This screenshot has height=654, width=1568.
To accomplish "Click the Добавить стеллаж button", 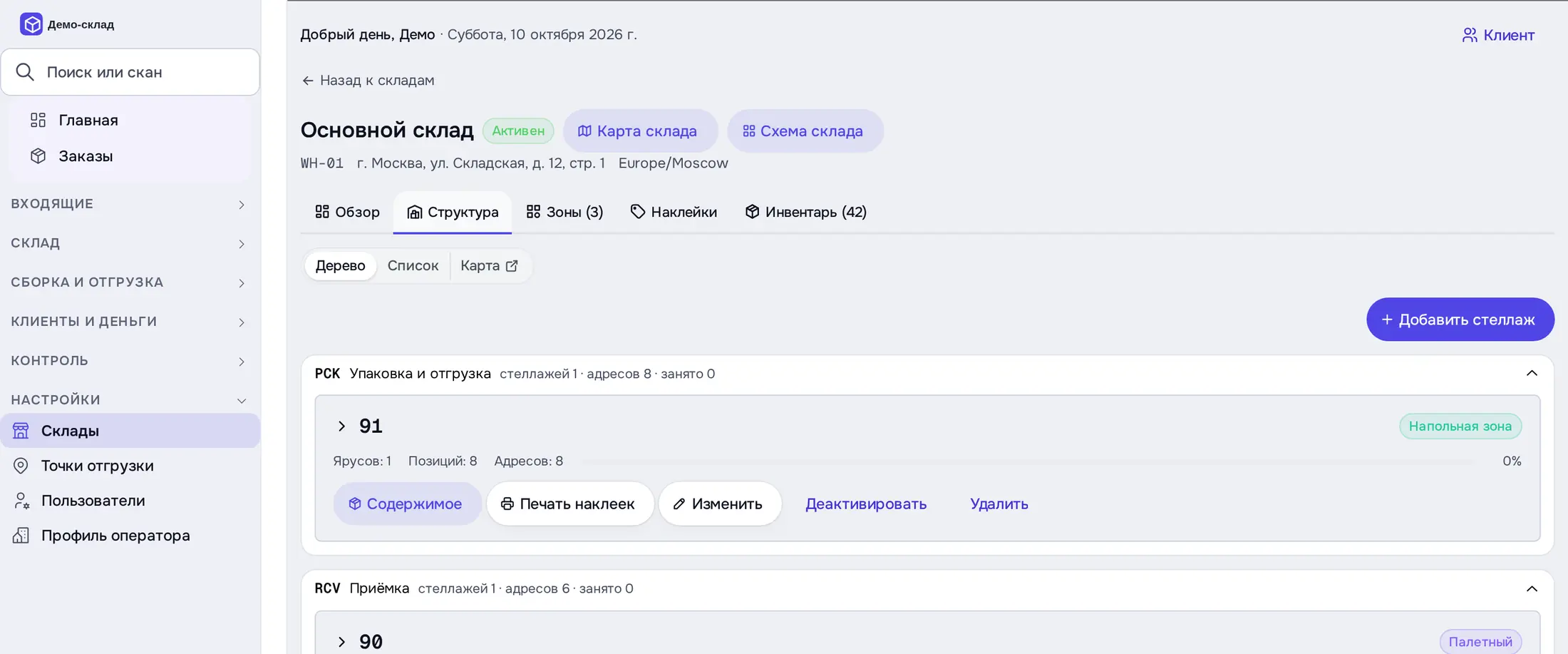I will tap(1460, 320).
